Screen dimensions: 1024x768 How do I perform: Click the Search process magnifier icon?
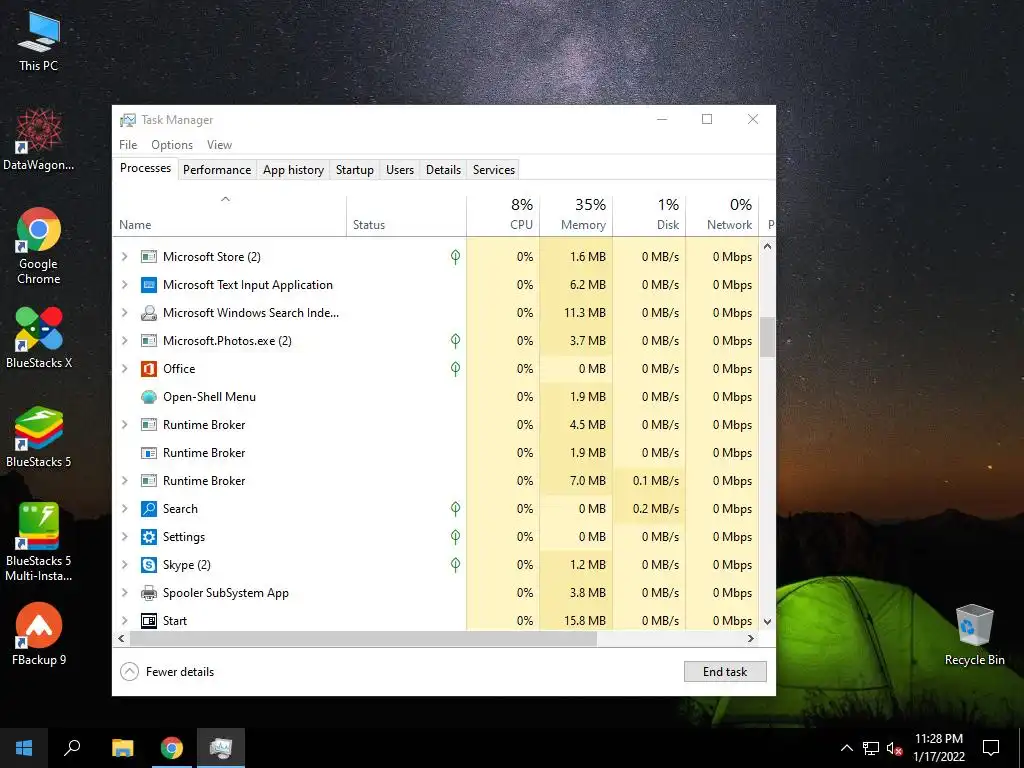click(x=149, y=509)
